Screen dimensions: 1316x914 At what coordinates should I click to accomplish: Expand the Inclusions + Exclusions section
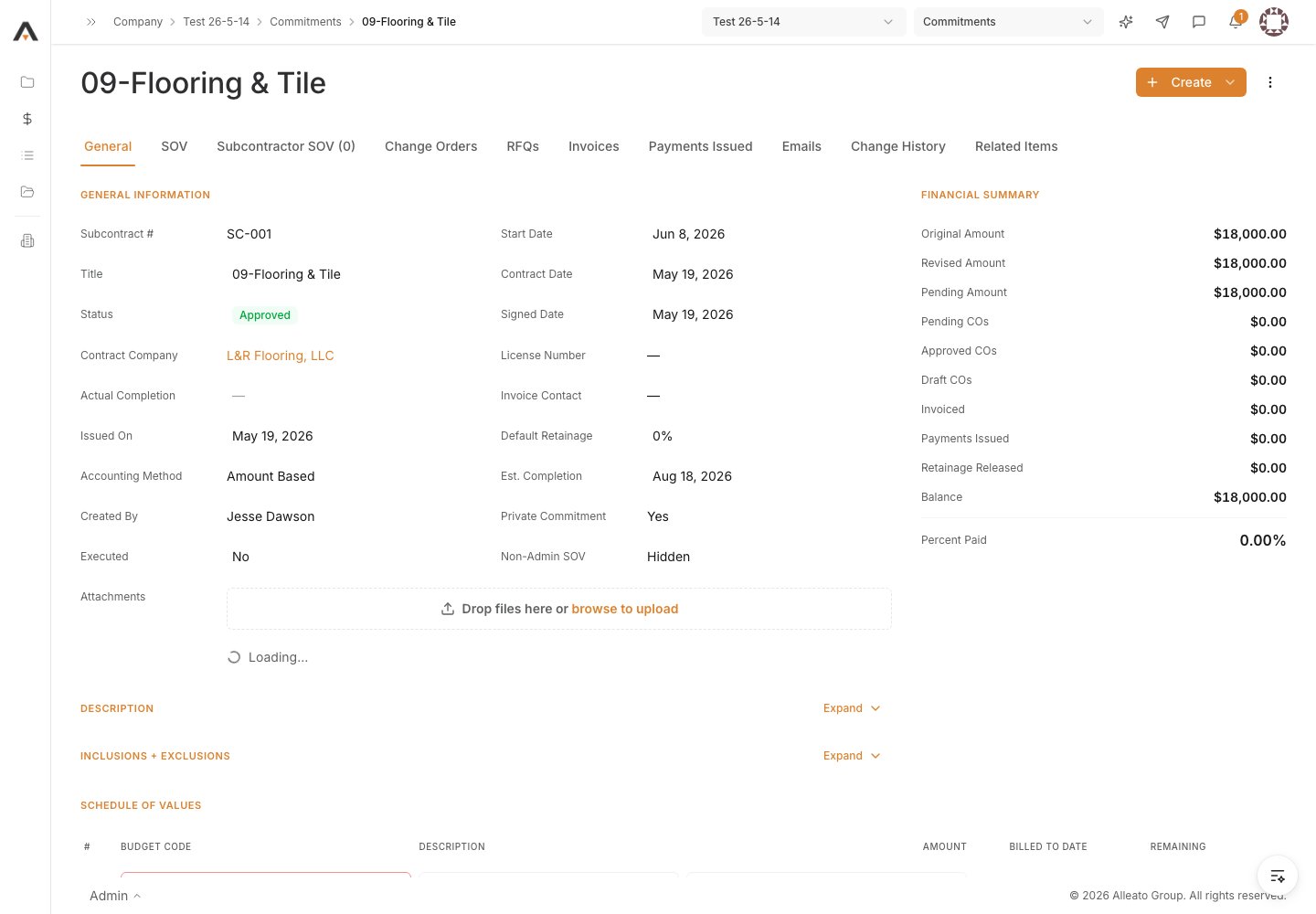pos(852,756)
